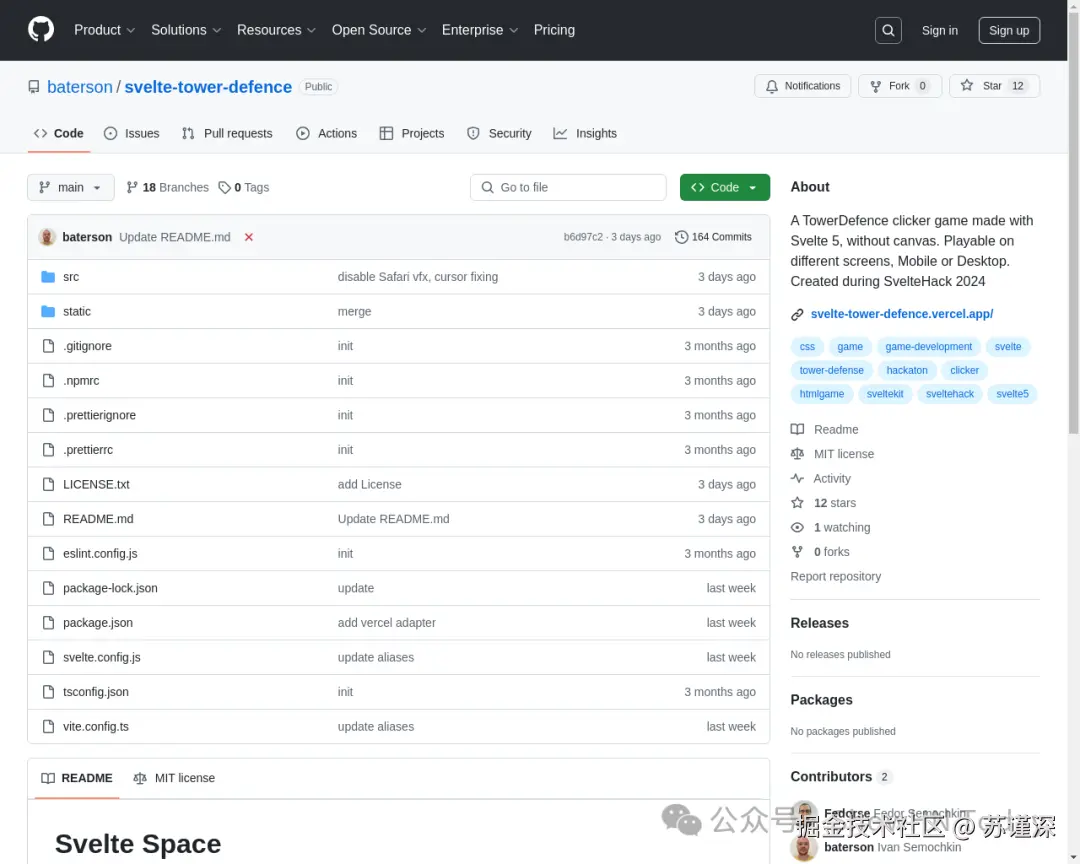Open tsconfig.json file

point(96,692)
